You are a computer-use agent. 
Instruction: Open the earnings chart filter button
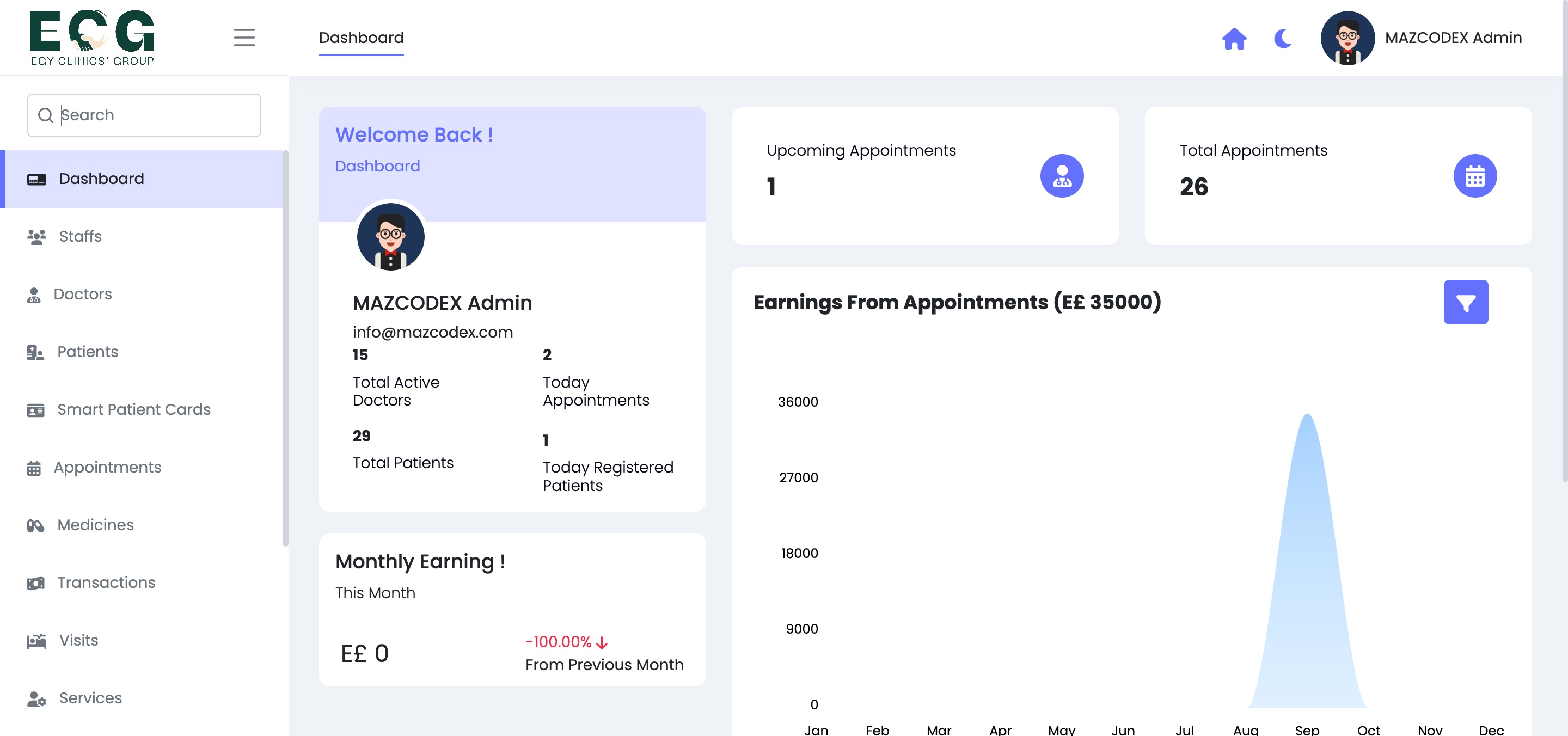(1465, 302)
